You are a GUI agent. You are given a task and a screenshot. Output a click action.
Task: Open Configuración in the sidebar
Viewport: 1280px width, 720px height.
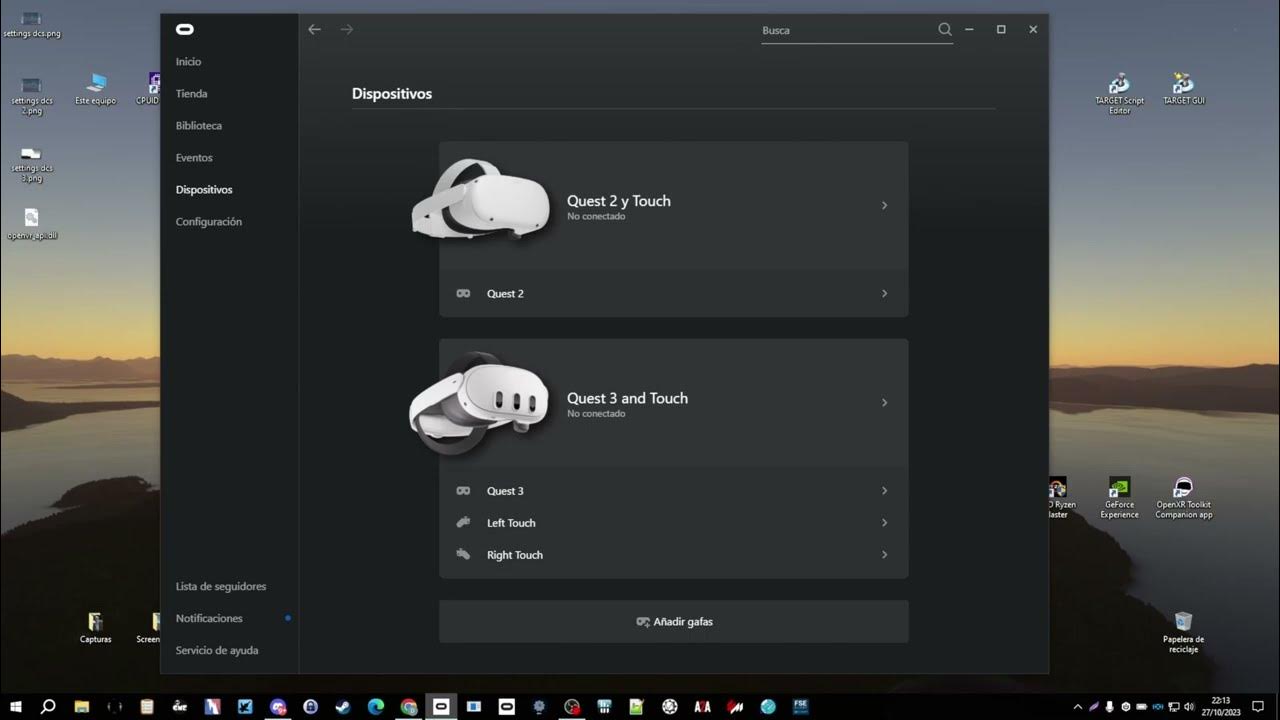[209, 222]
